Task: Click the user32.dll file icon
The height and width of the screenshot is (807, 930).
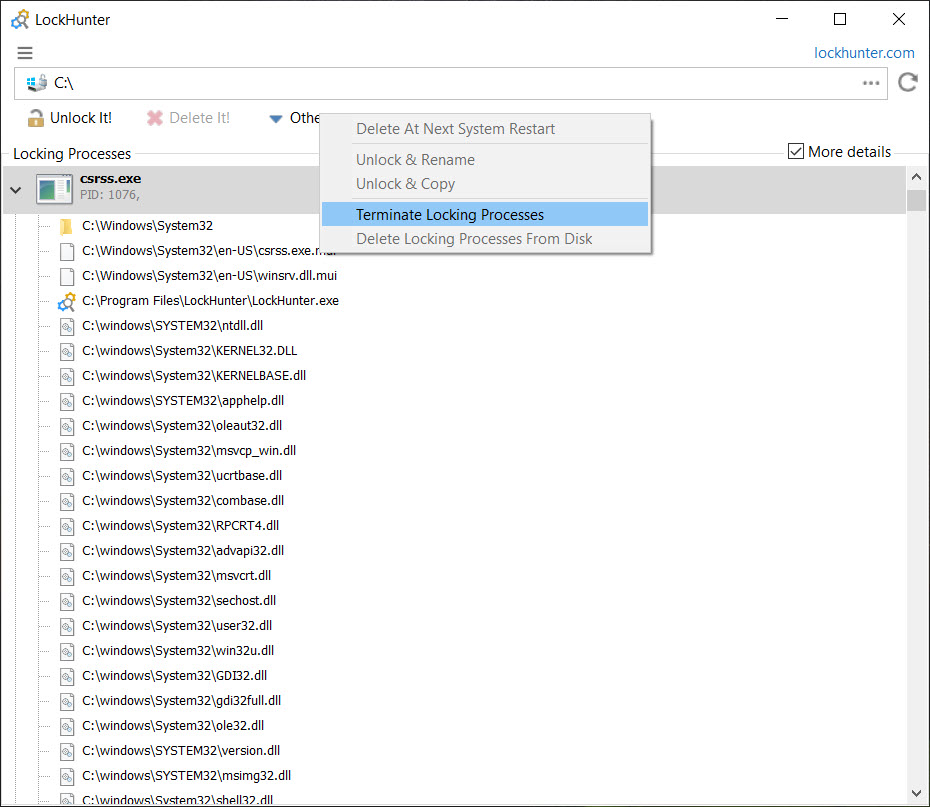Action: 67,626
